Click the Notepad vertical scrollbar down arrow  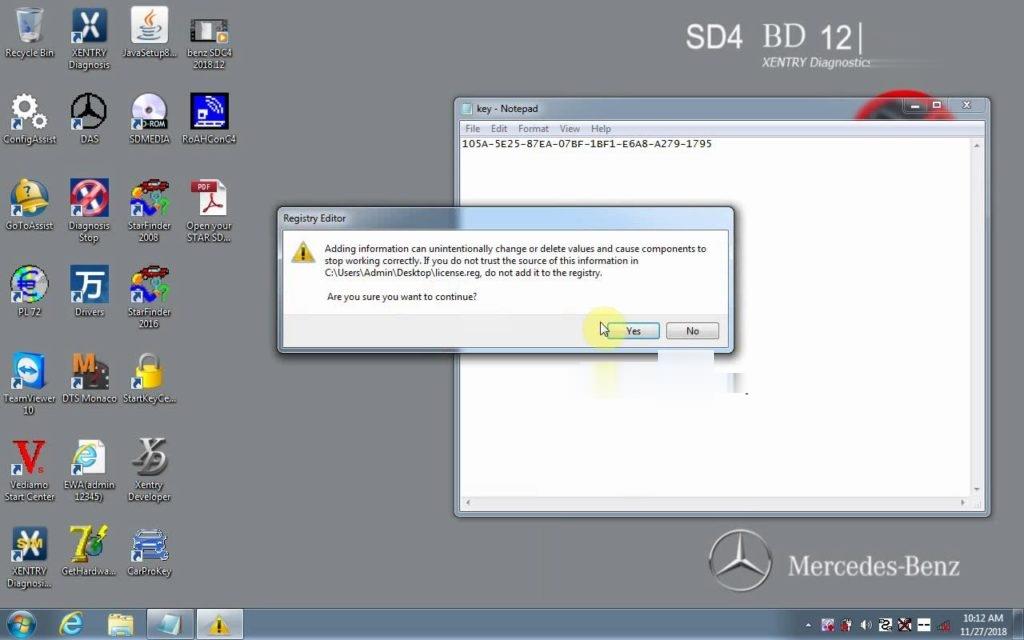976,489
